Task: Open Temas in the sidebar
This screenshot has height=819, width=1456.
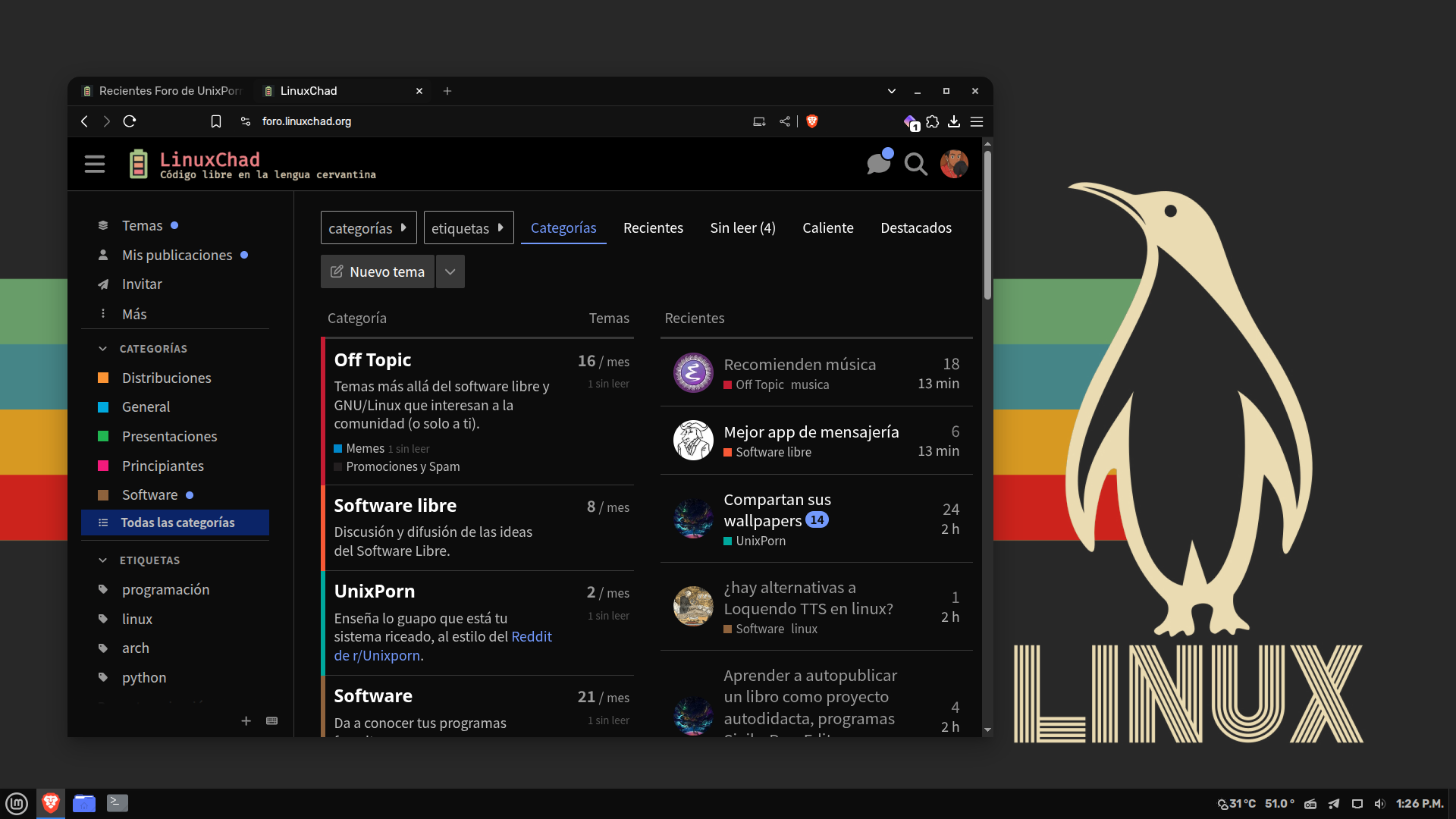Action: pyautogui.click(x=142, y=225)
